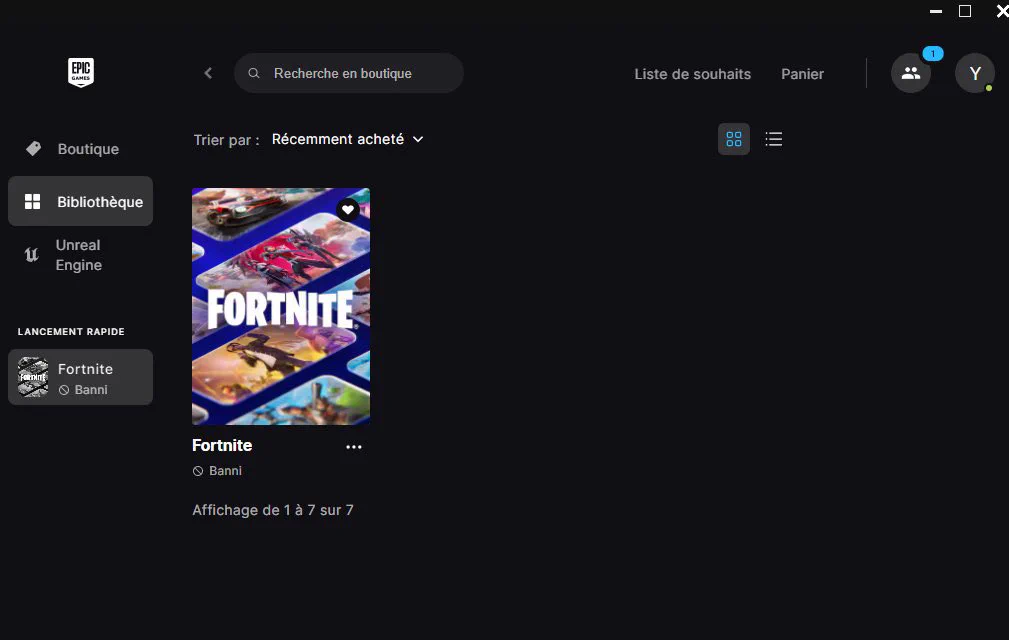This screenshot has height=640, width=1009.
Task: Switch to list view layout
Action: 773,139
